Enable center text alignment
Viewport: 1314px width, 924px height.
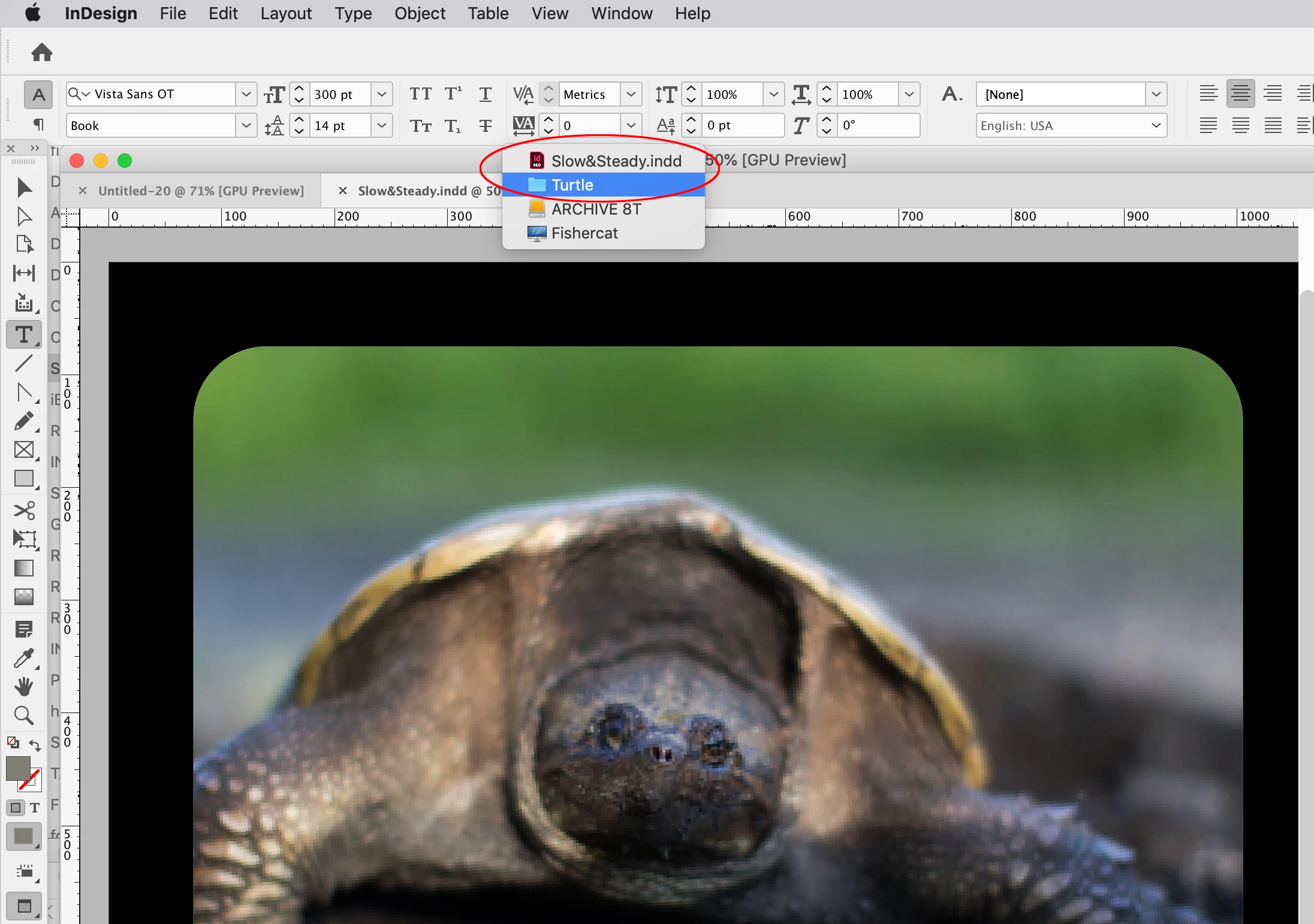pos(1240,94)
